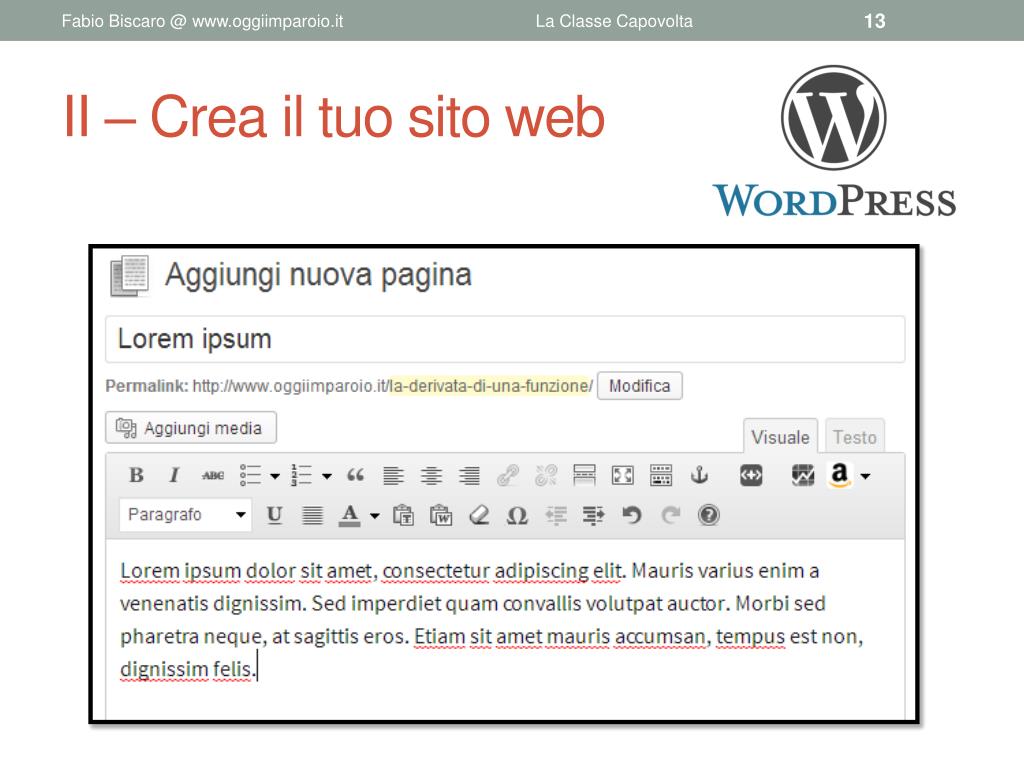Open bulleted list style dropdown arrow
Viewport: 1024px width, 768px height.
[x=275, y=476]
